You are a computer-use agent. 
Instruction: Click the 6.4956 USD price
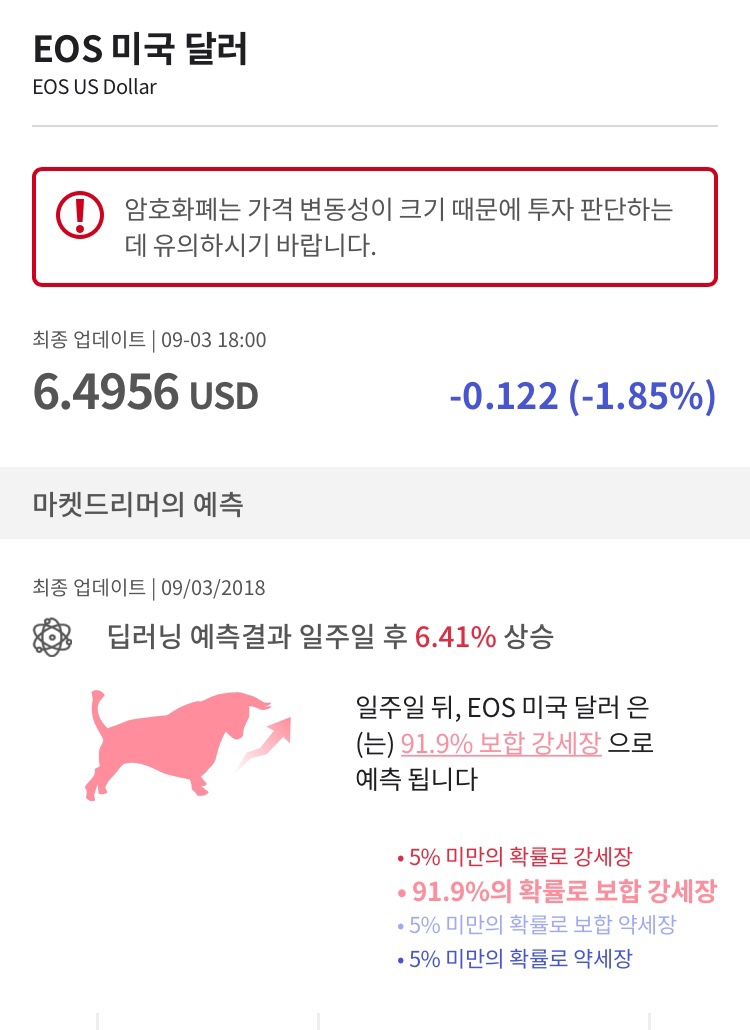(x=145, y=392)
